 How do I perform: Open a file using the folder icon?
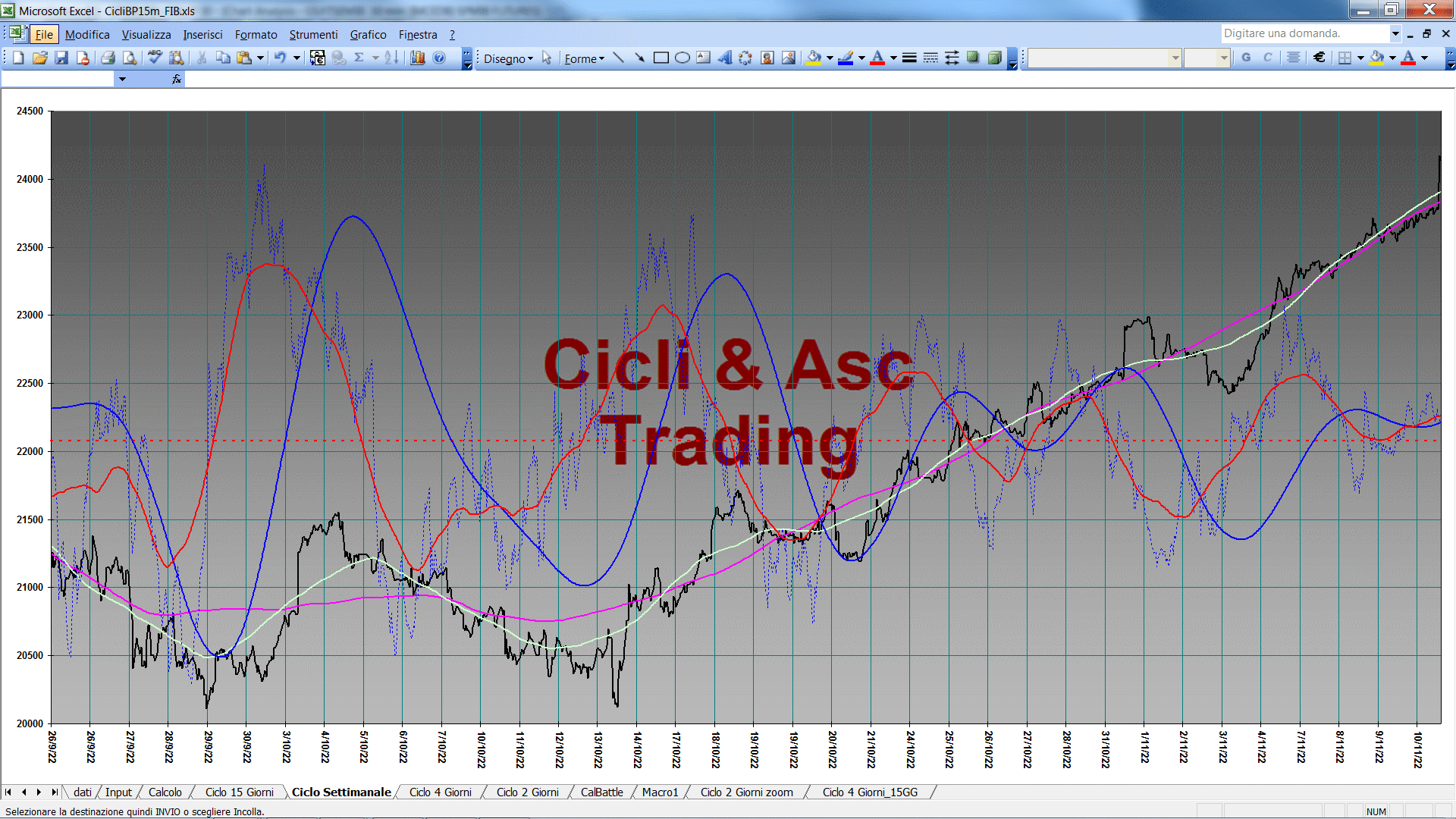click(40, 58)
